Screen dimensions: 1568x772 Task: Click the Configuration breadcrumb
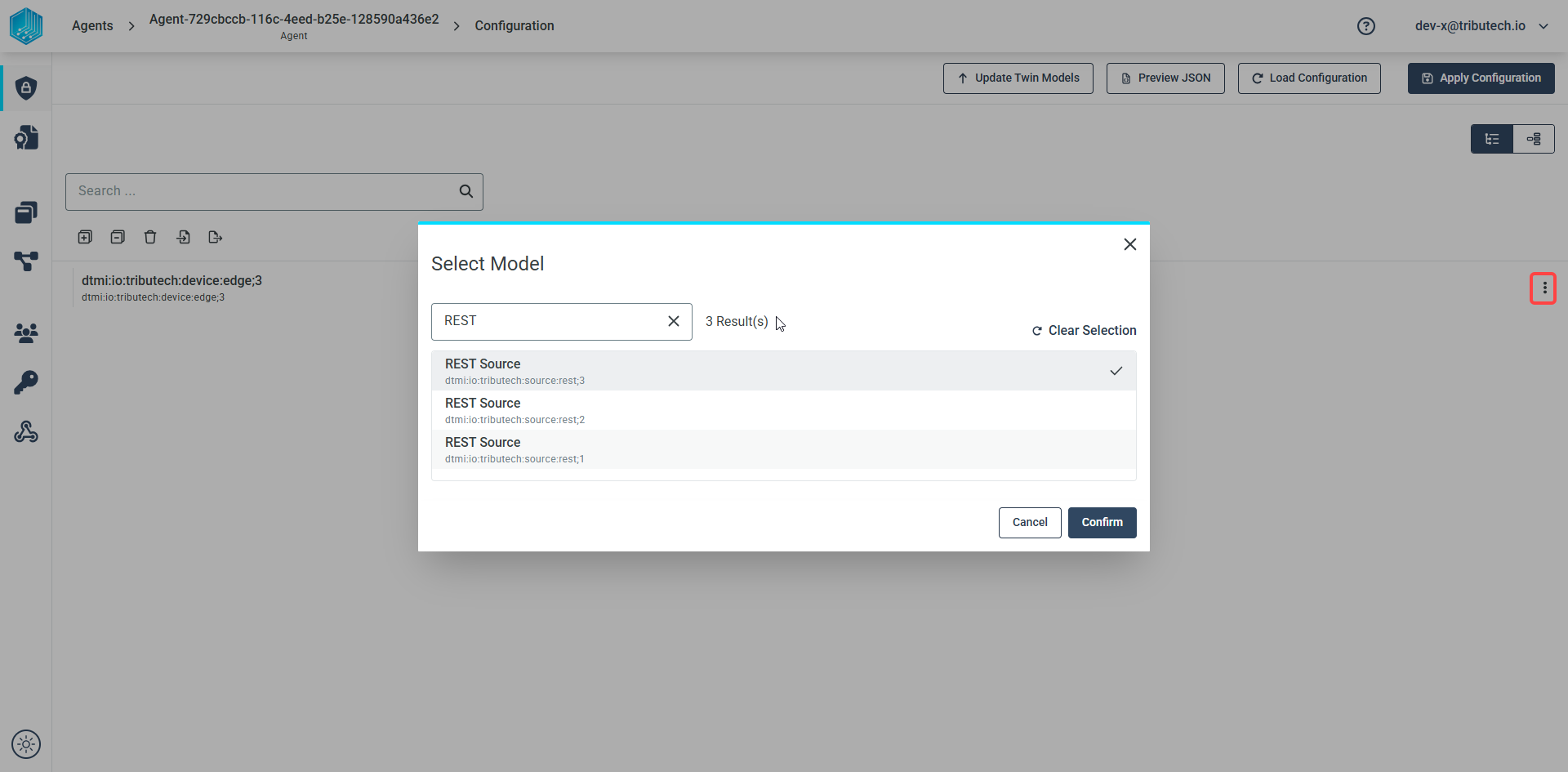514,26
